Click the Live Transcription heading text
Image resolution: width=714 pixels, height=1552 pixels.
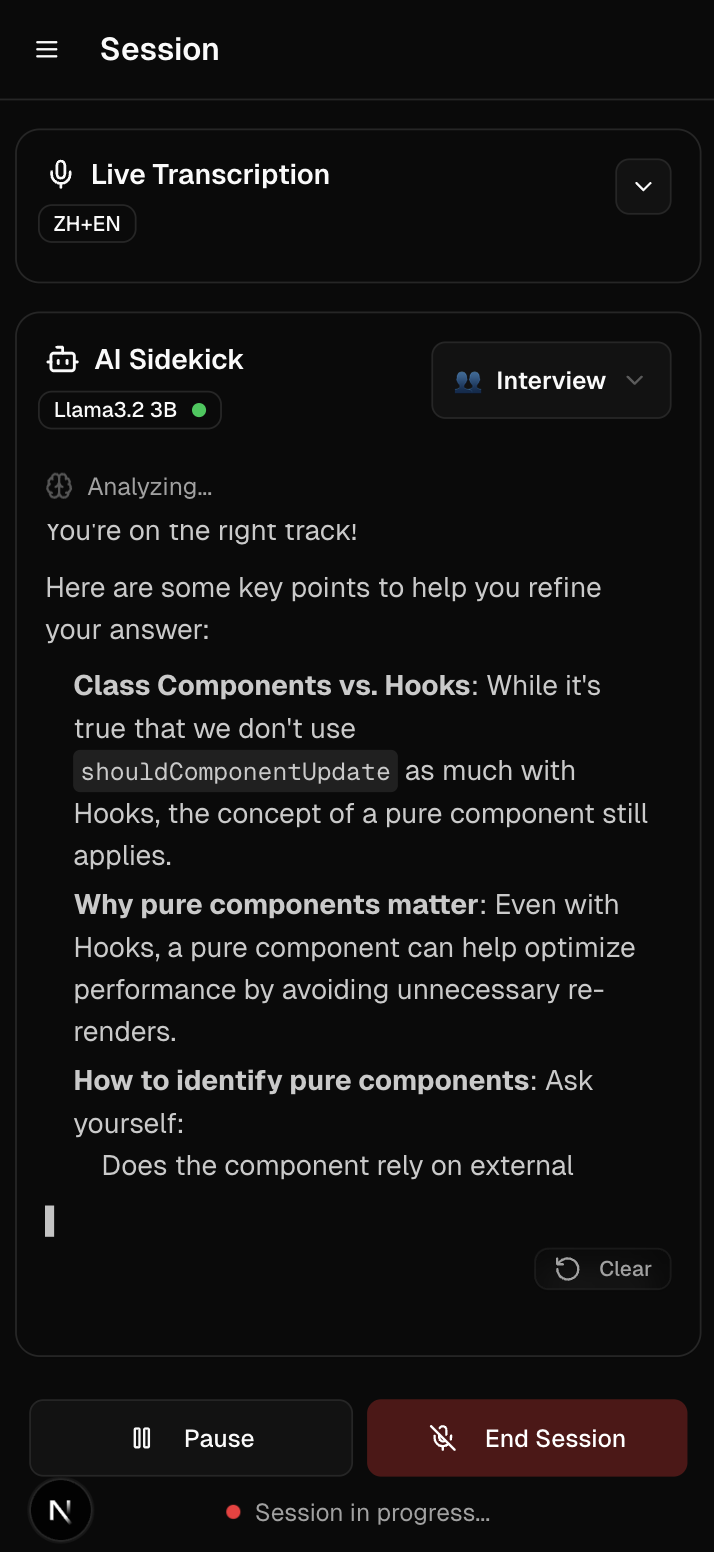pos(210,175)
